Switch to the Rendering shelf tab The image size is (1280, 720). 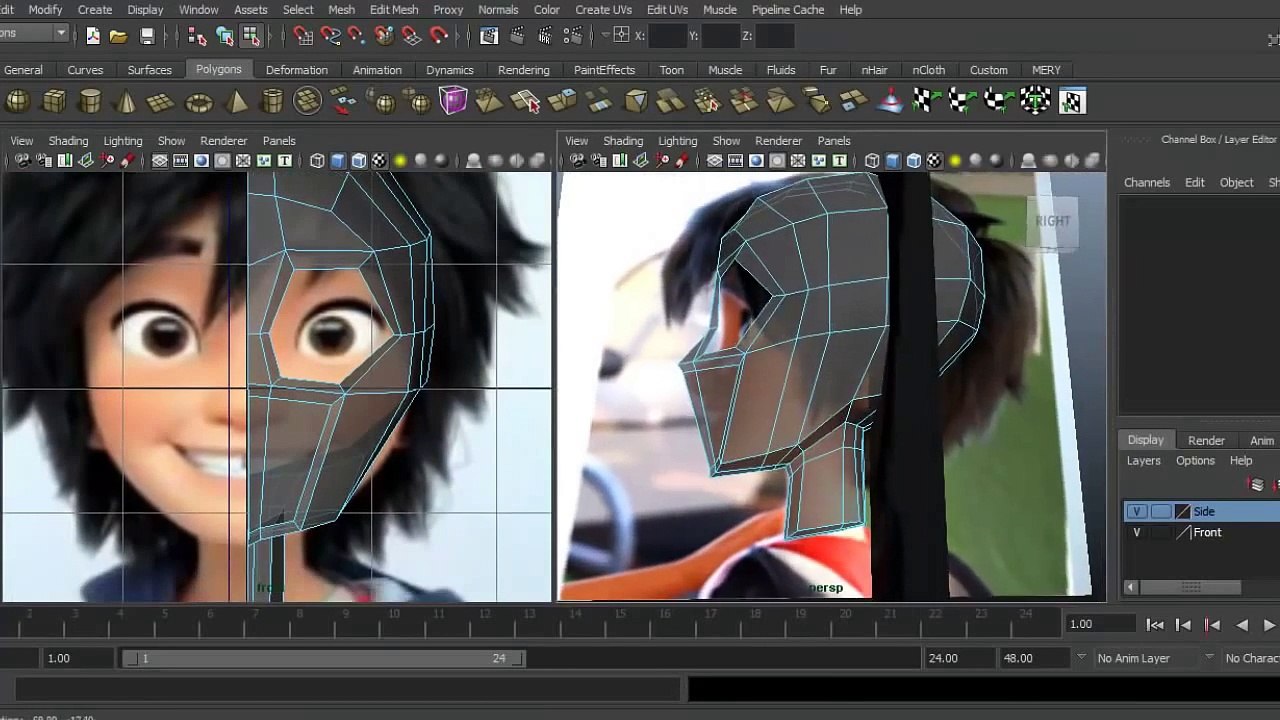524,70
